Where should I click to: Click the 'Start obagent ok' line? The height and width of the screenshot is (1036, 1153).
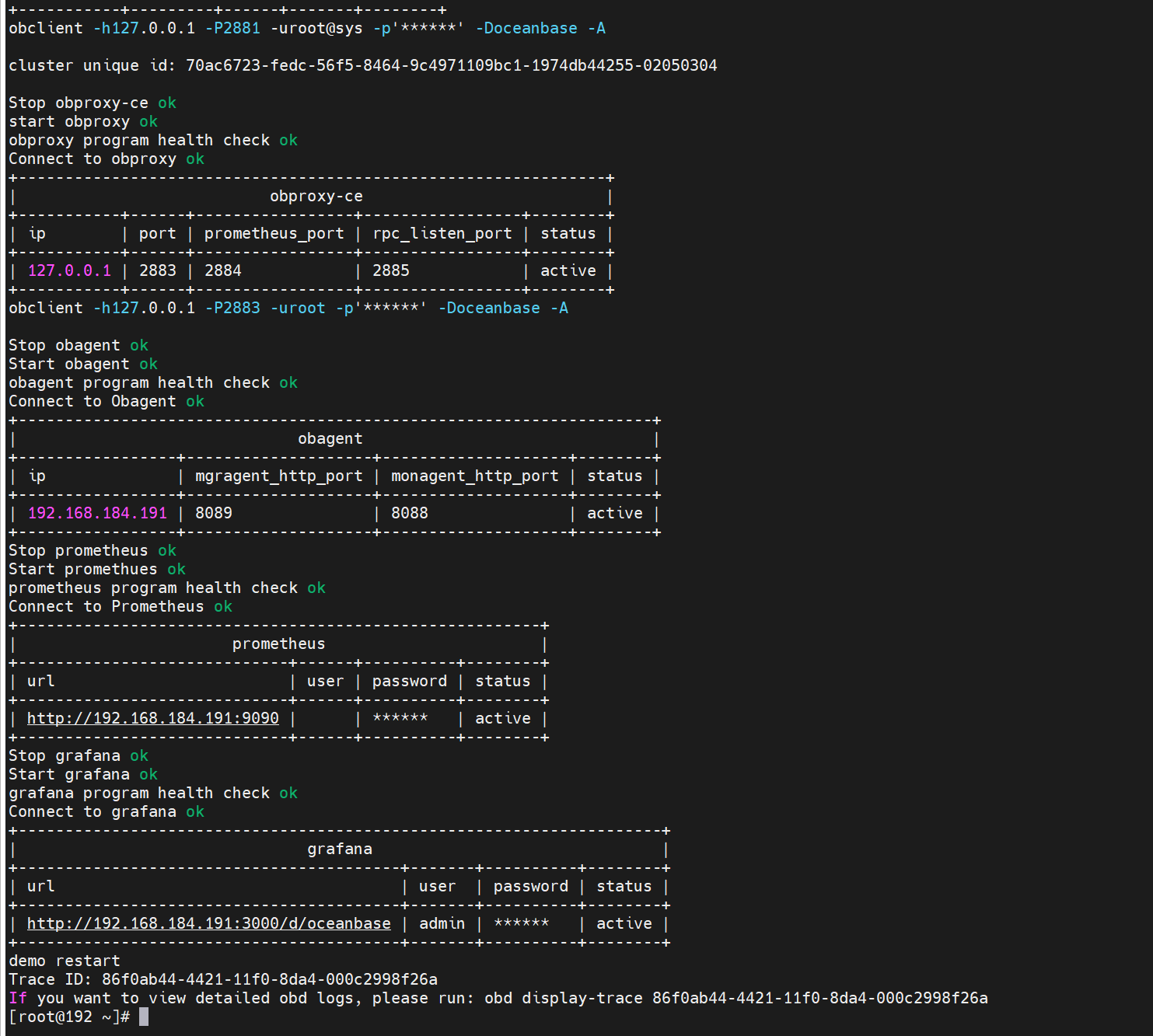[83, 364]
